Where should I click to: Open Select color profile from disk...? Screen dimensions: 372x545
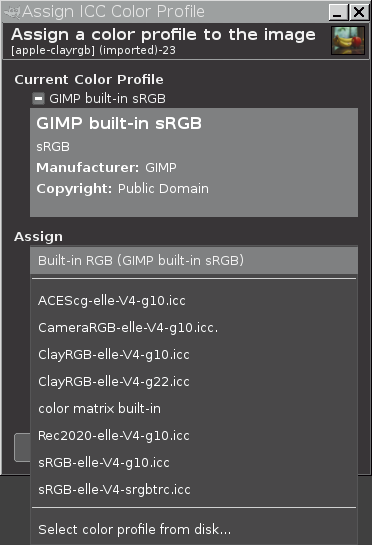pyautogui.click(x=194, y=529)
